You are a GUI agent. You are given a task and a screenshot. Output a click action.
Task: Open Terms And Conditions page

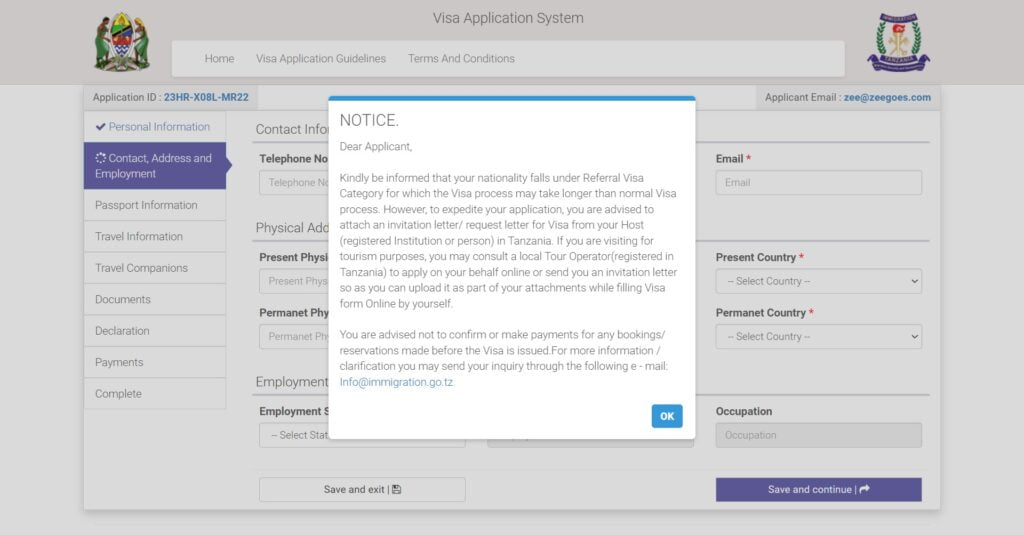(461, 59)
